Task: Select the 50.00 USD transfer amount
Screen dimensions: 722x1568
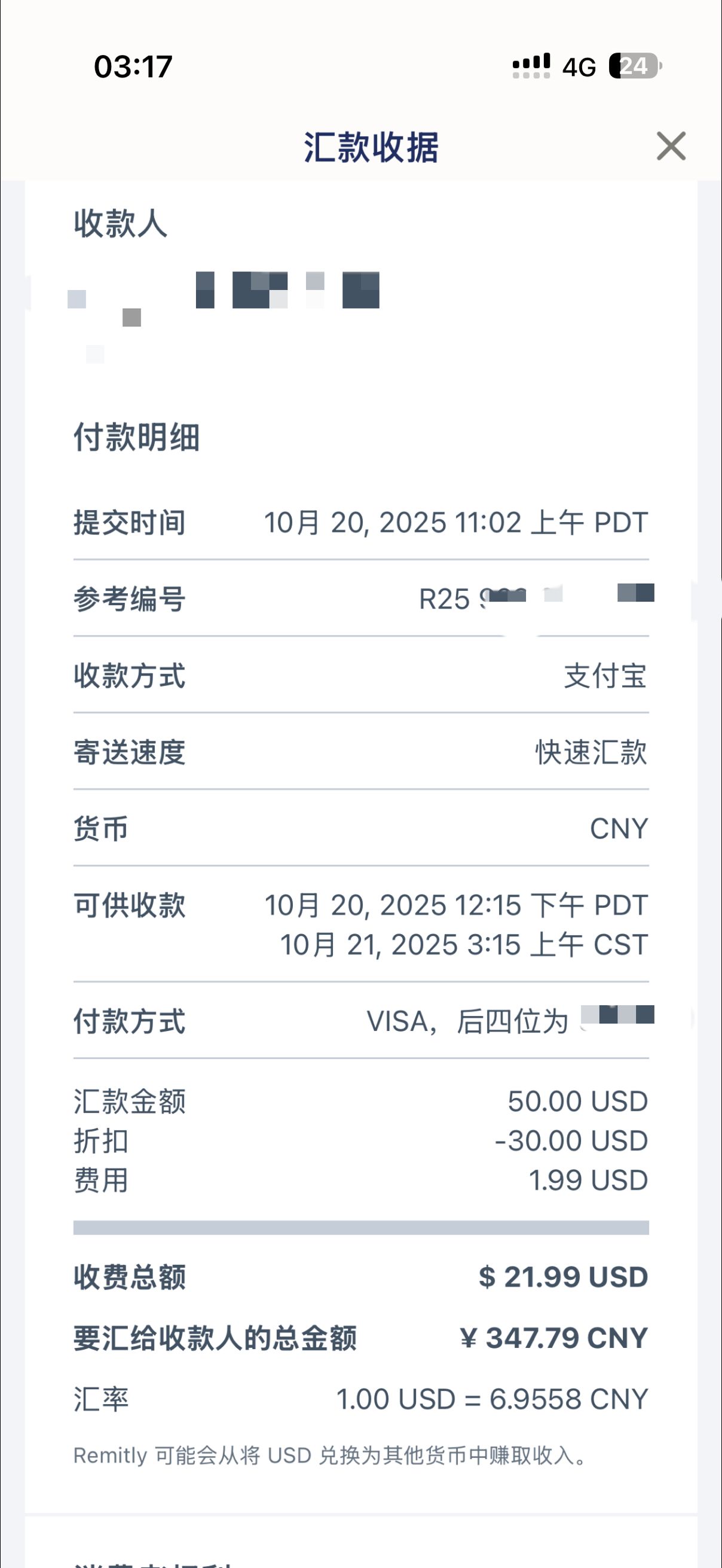Action: pyautogui.click(x=577, y=1101)
